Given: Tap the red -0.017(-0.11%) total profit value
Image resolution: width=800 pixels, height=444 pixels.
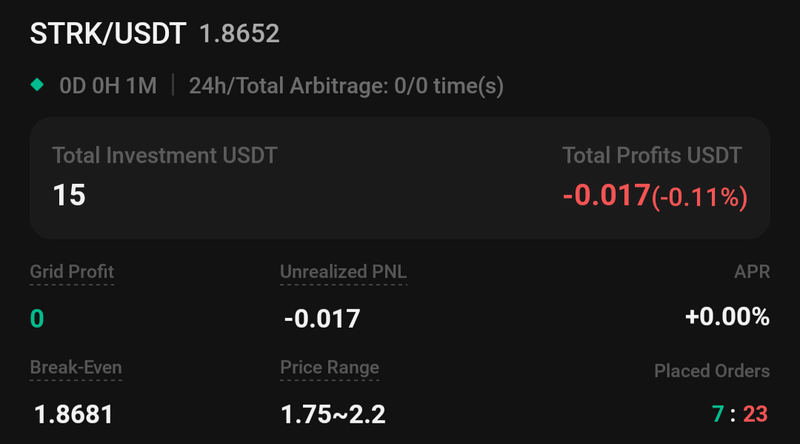Looking at the screenshot, I should tap(655, 196).
